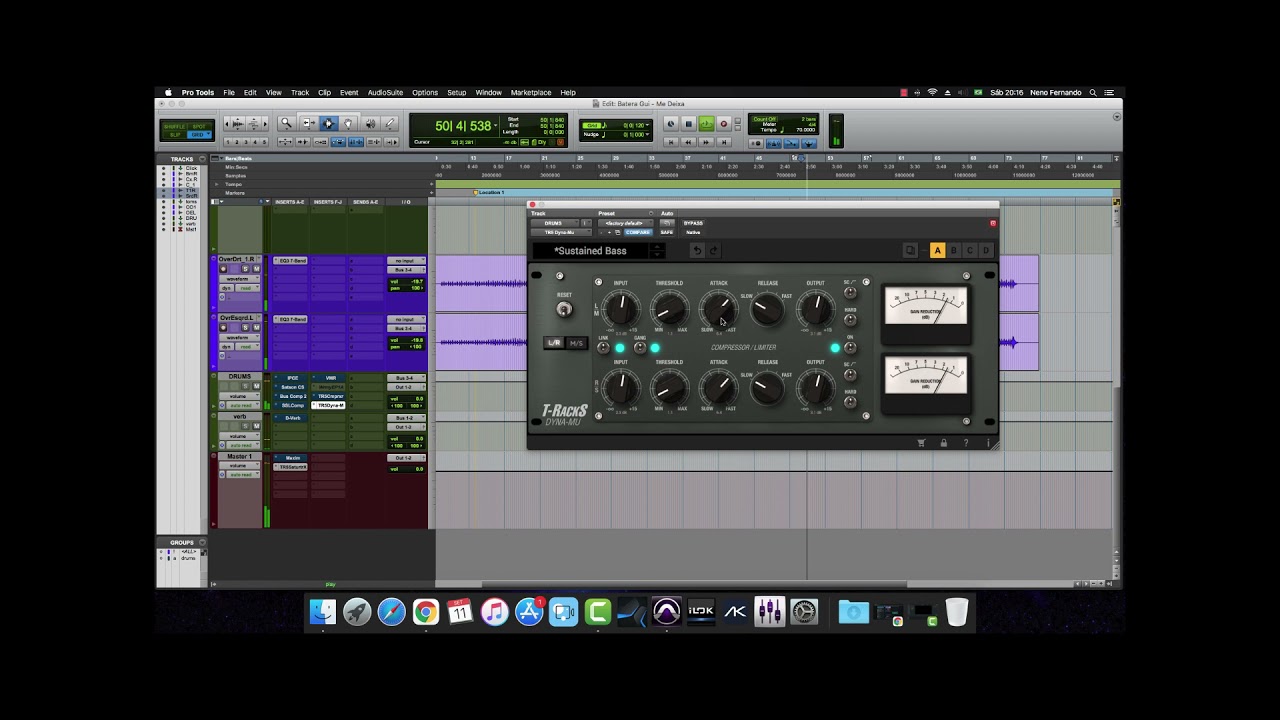Open the Setup menu
This screenshot has height=720, width=1280.
click(456, 93)
